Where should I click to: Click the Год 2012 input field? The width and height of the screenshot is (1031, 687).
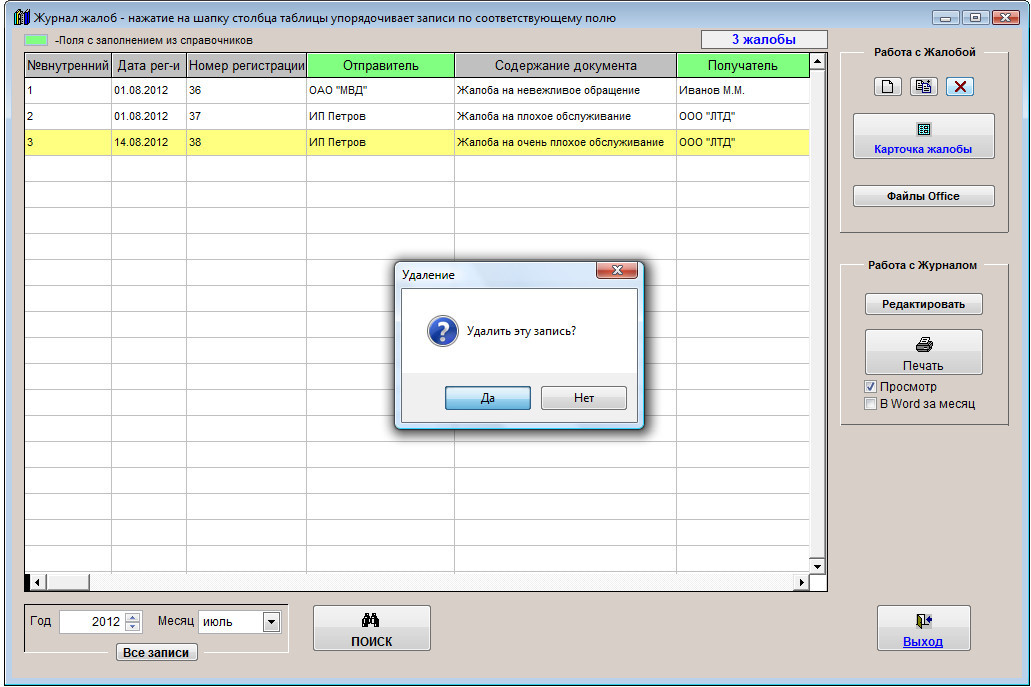coord(91,622)
